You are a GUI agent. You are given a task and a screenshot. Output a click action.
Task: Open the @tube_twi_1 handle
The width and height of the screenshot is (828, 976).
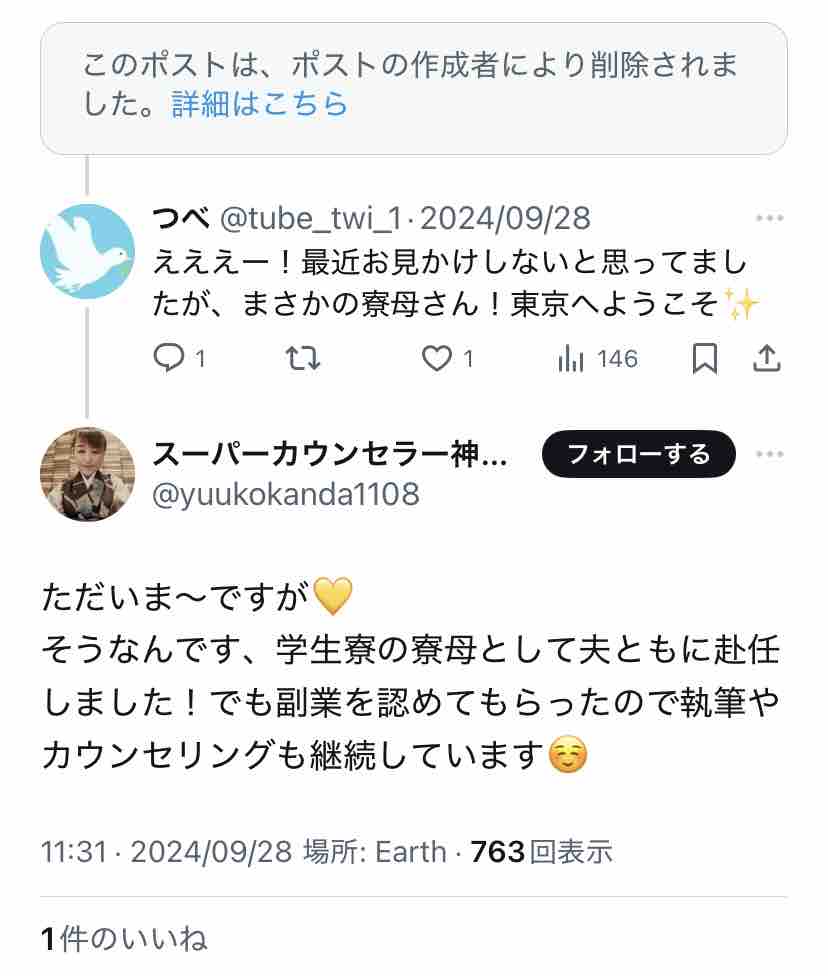point(311,217)
